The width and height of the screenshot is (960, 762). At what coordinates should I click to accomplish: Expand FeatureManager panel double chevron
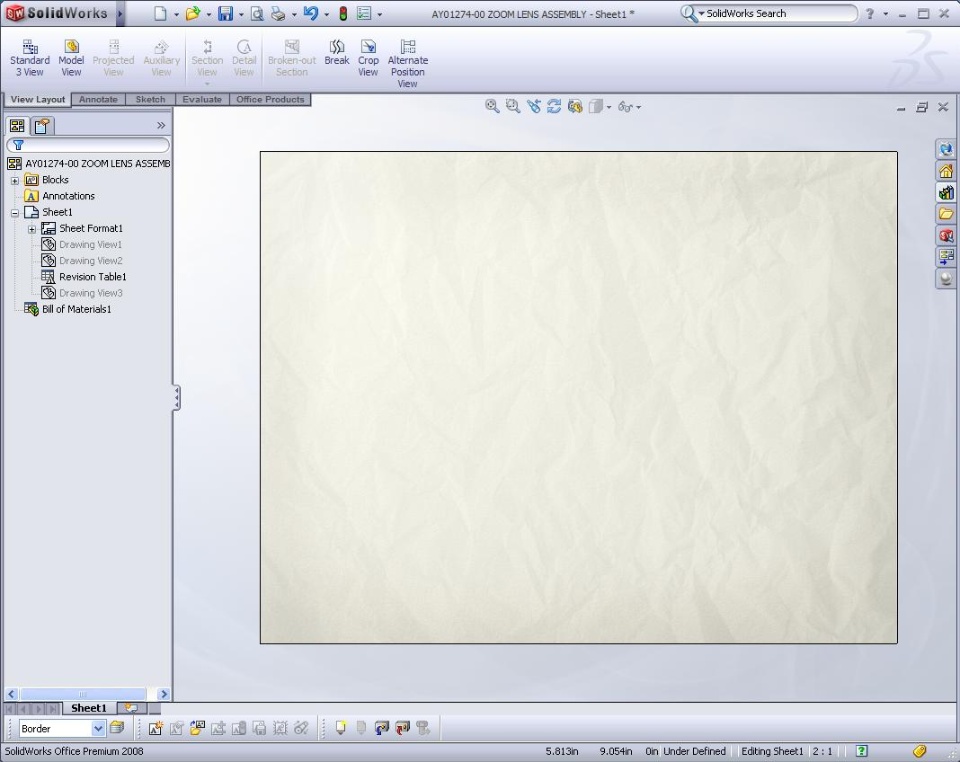161,125
